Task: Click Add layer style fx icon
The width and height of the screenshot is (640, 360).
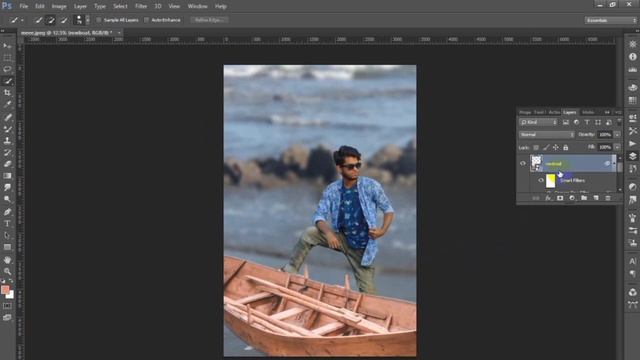Action: tap(548, 198)
